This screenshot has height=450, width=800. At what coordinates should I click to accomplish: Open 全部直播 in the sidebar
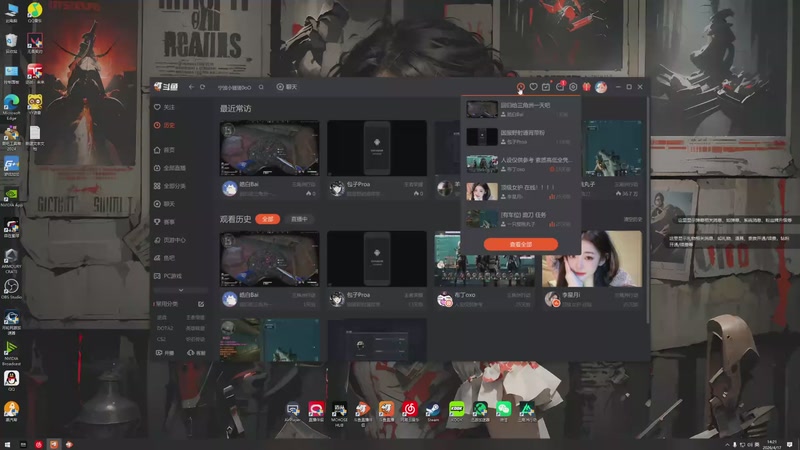170,168
